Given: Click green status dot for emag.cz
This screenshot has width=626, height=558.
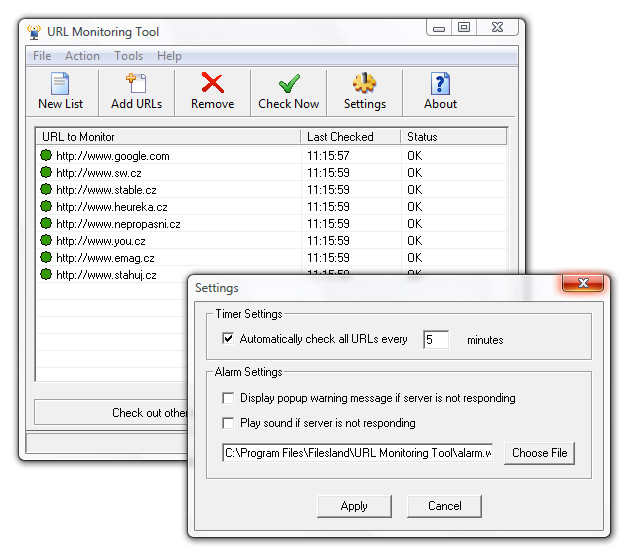Looking at the screenshot, I should [46, 257].
